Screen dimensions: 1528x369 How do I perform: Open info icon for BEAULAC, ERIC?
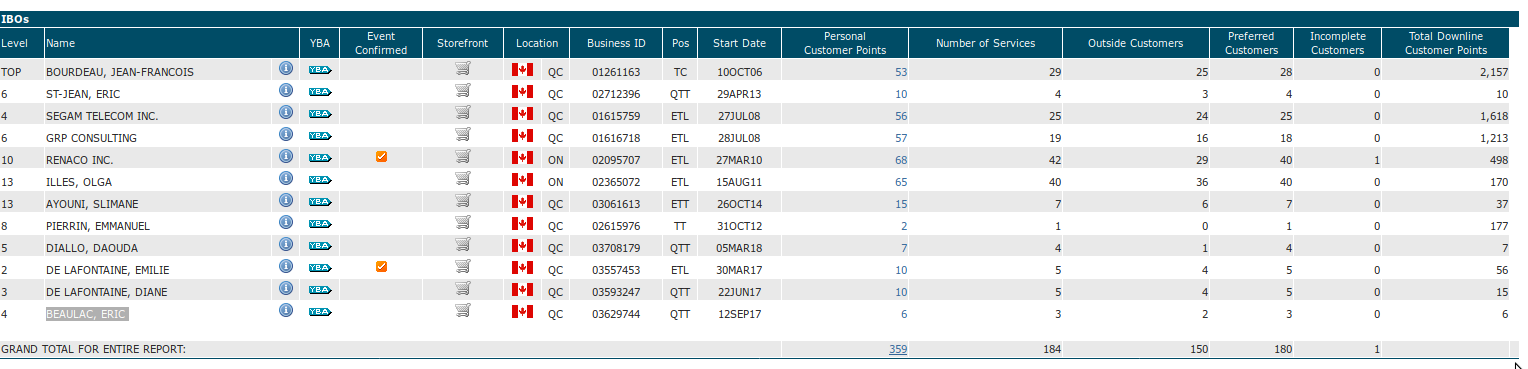tap(285, 311)
